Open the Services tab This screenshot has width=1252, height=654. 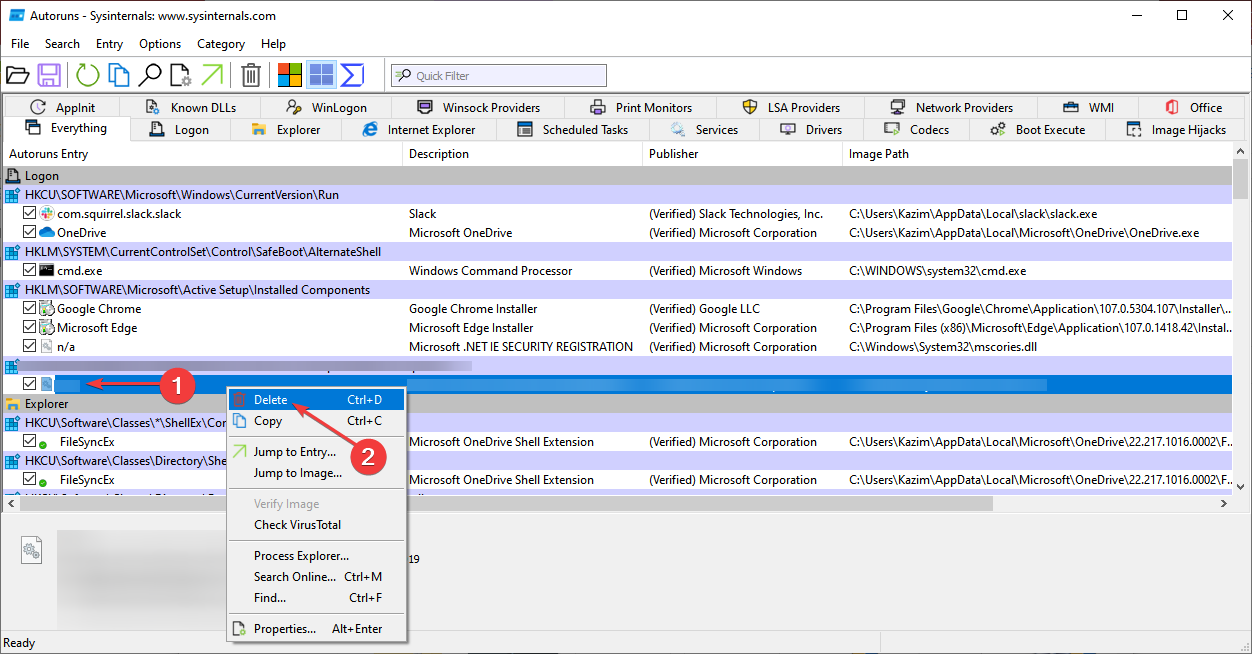click(x=704, y=130)
